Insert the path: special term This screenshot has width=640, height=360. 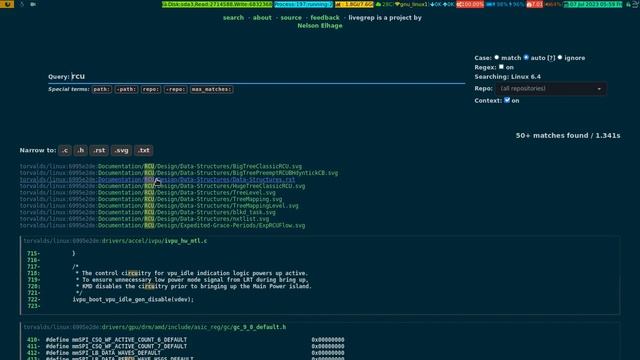102,89
